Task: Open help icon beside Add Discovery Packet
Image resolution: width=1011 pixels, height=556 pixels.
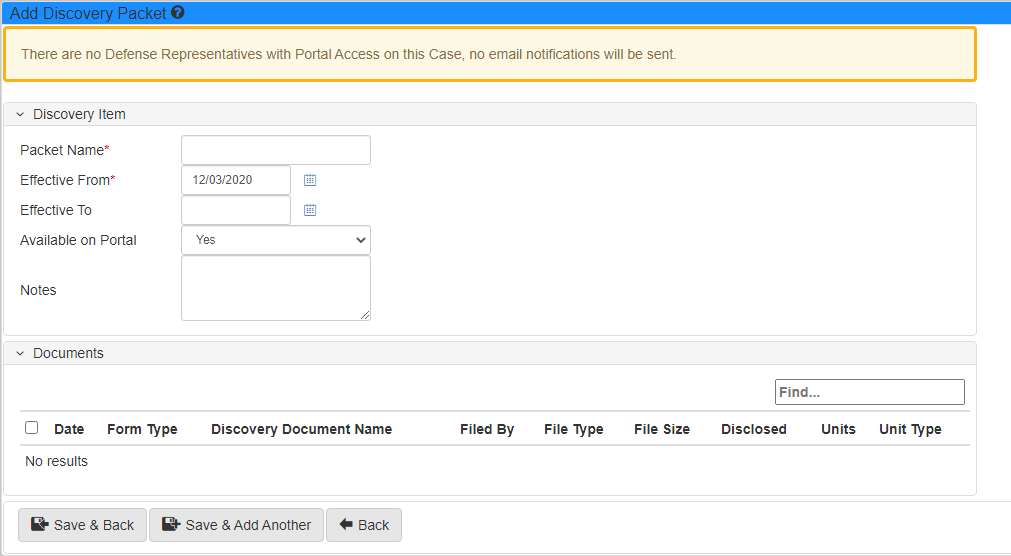Action: pyautogui.click(x=178, y=12)
